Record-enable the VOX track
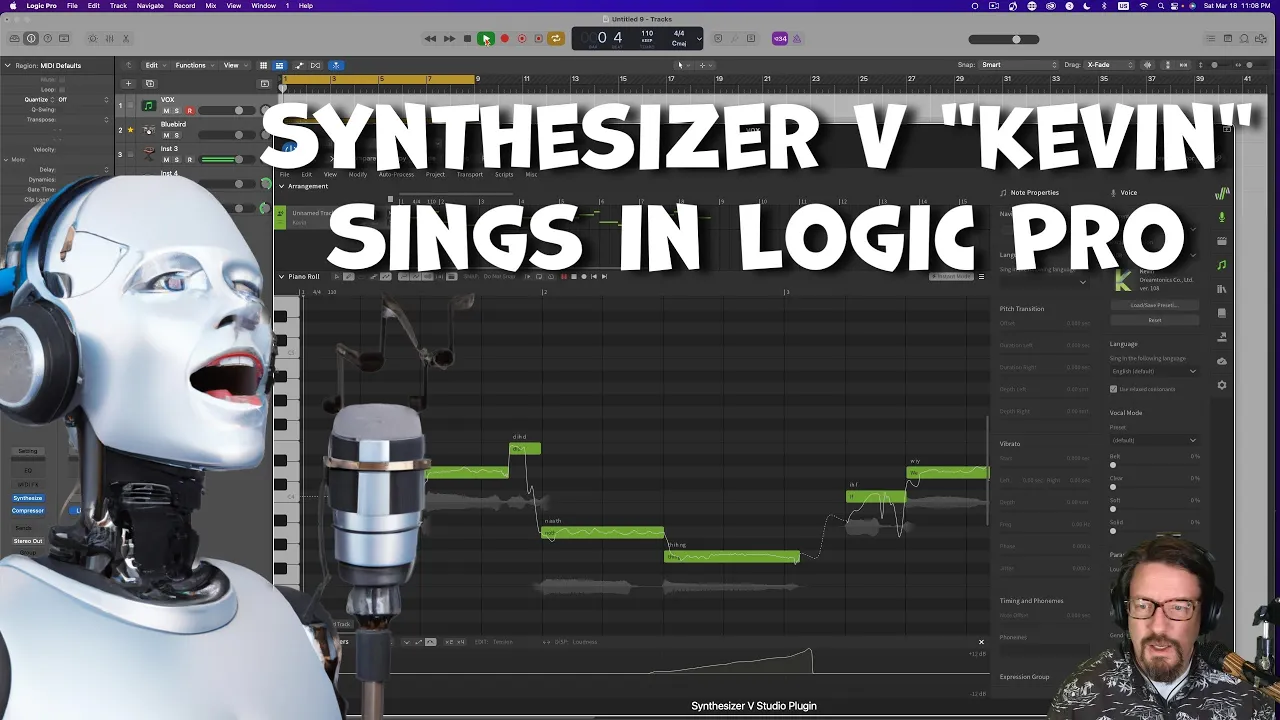 189,111
